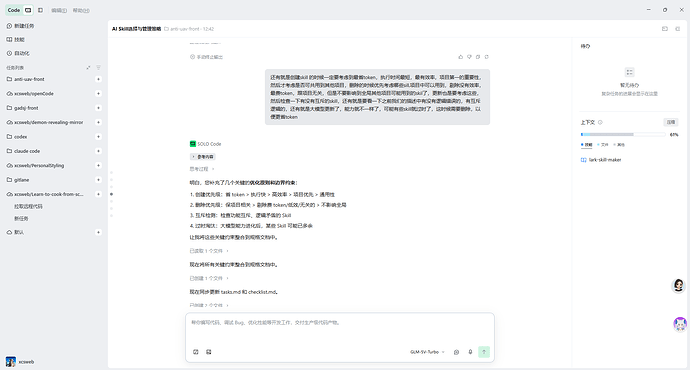Toggle the sidebar panel icon in title bar
Viewport: 690px width, 370px height.
tap(40, 10)
